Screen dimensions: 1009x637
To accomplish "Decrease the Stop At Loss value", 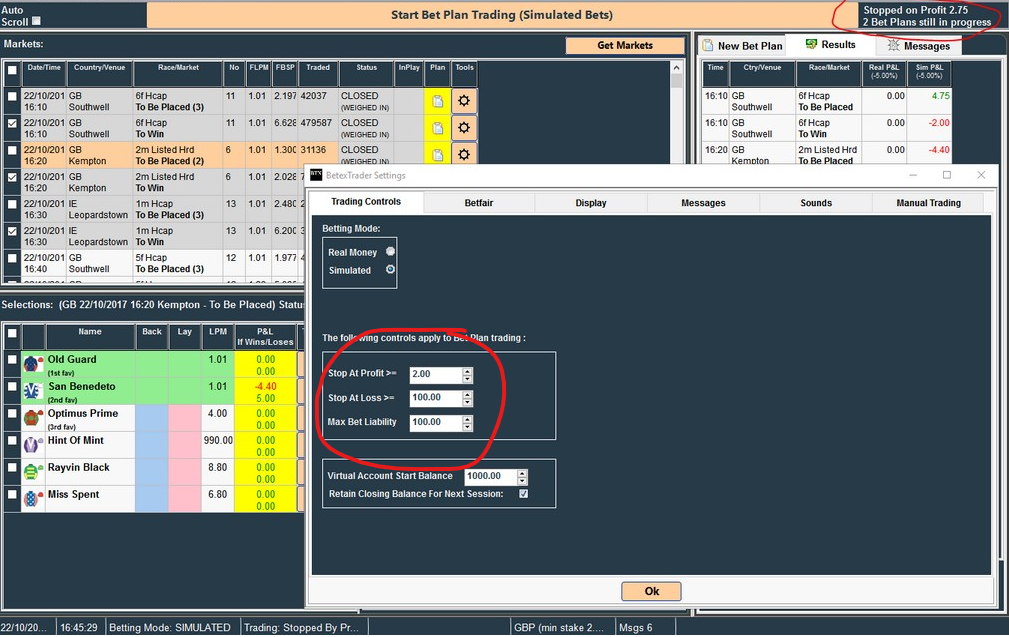I will point(467,402).
